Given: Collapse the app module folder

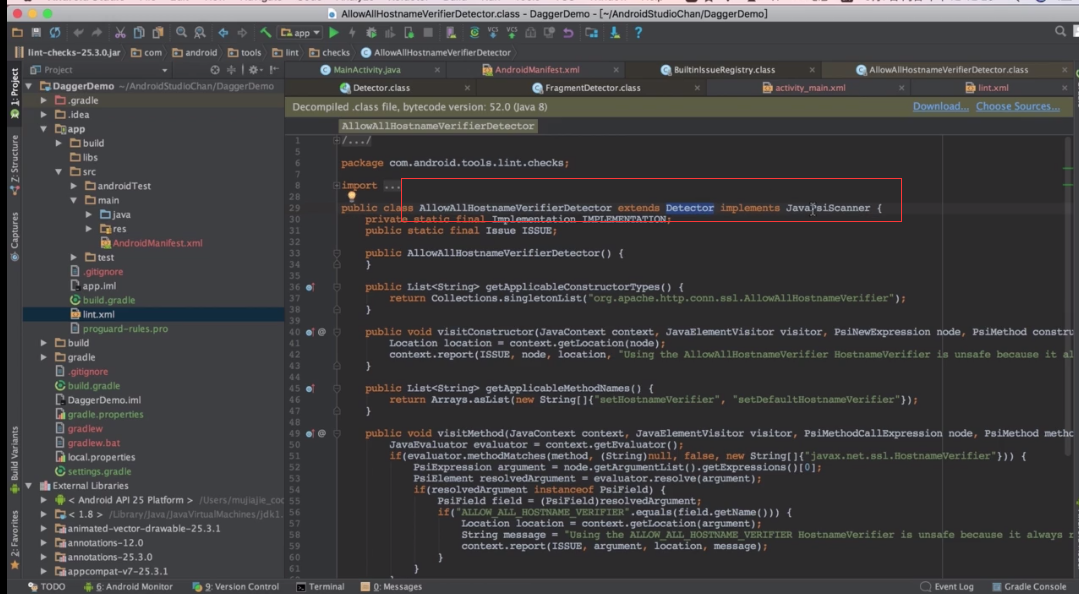Looking at the screenshot, I should point(44,129).
